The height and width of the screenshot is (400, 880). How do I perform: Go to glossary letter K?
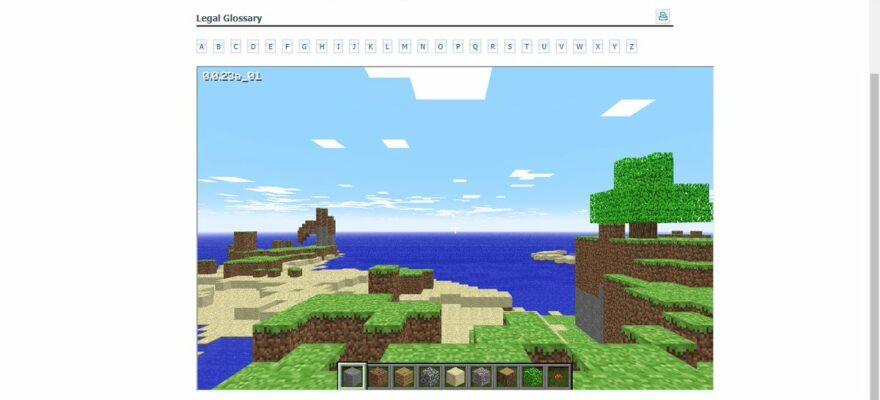[370, 47]
